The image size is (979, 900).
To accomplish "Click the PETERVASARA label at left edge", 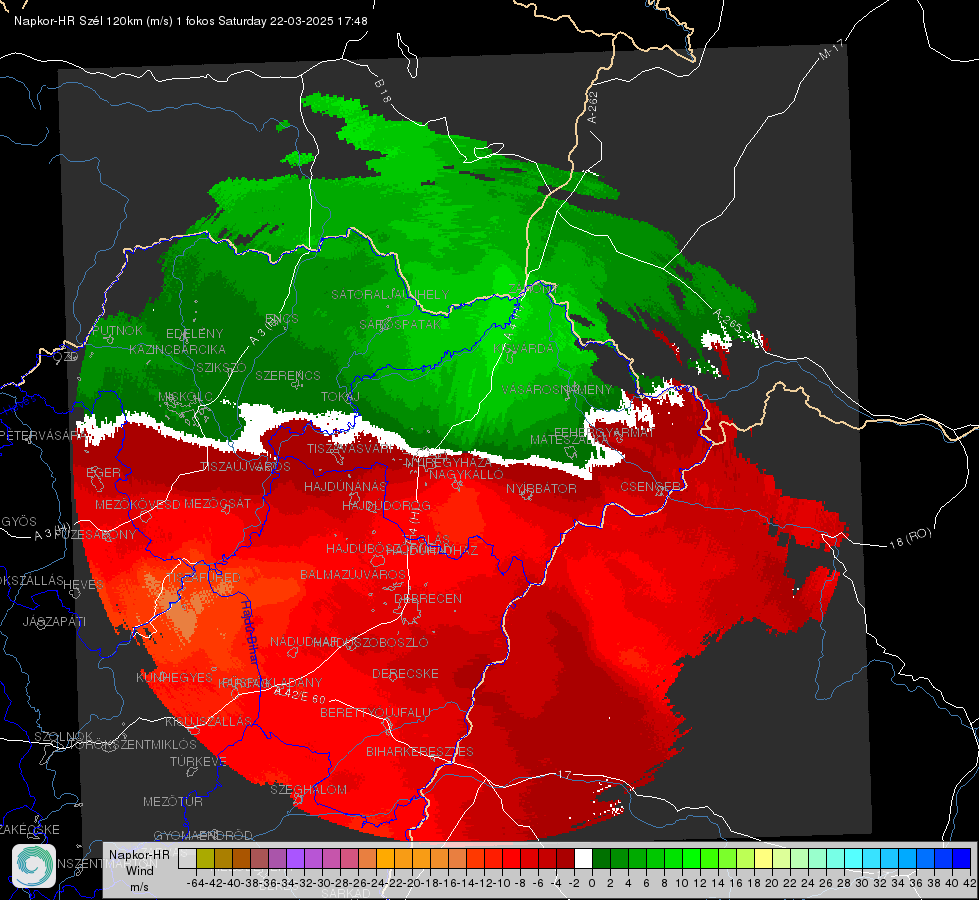I will click(41, 435).
